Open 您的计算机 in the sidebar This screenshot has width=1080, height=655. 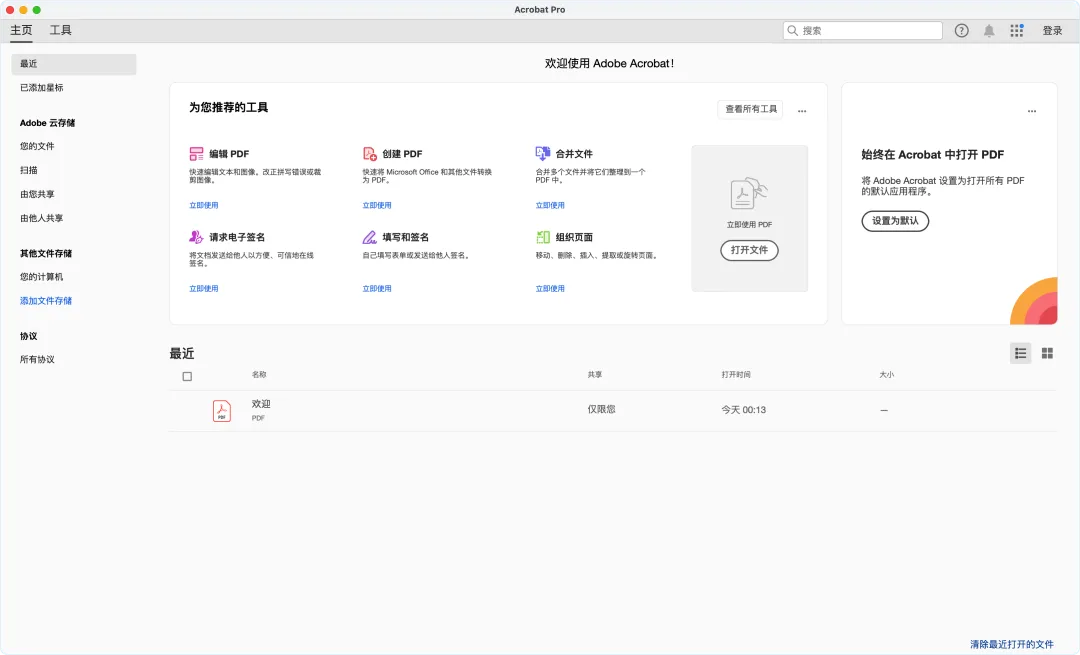[x=41, y=277]
